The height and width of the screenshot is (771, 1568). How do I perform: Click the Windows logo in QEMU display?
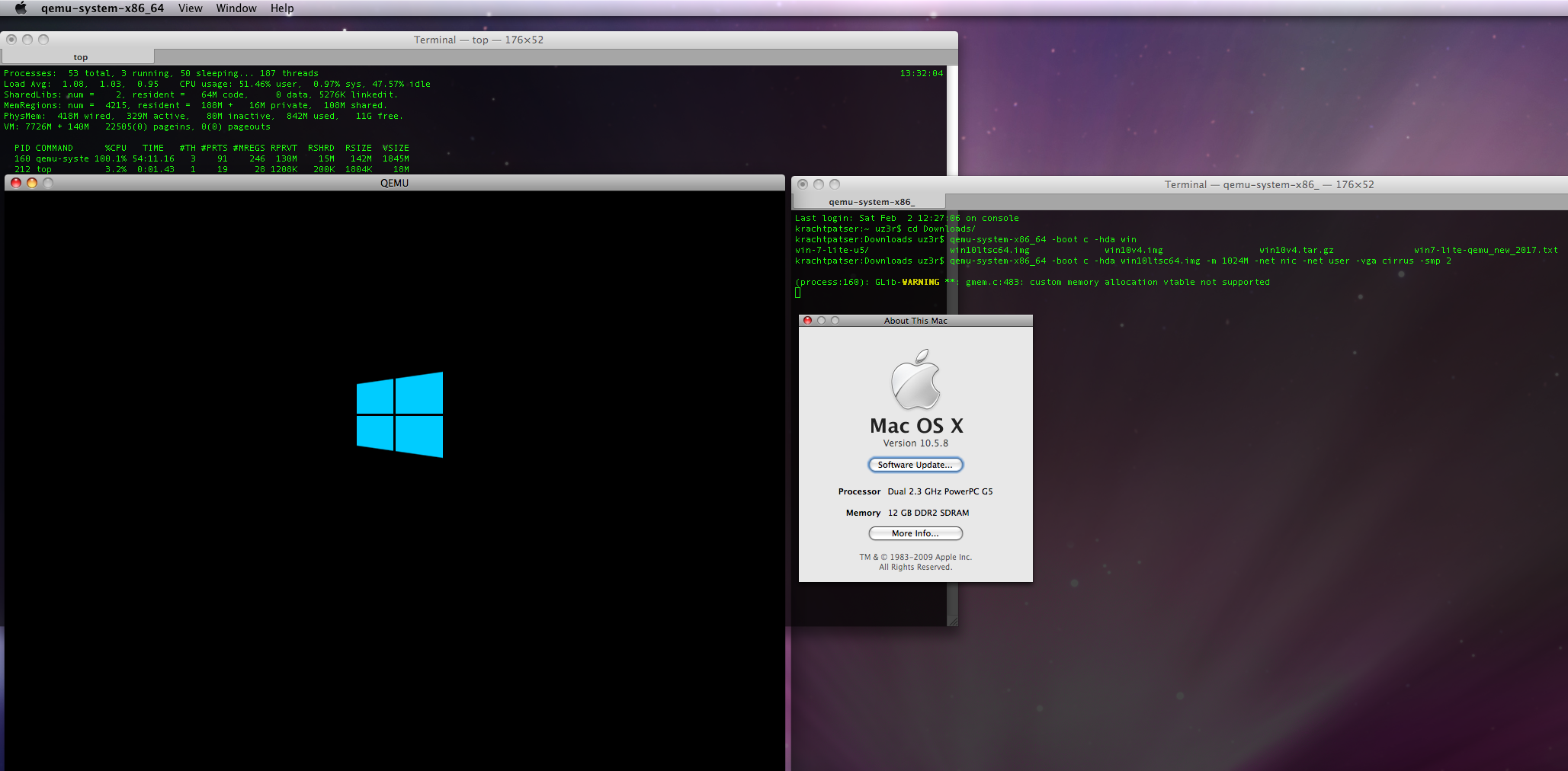(399, 414)
